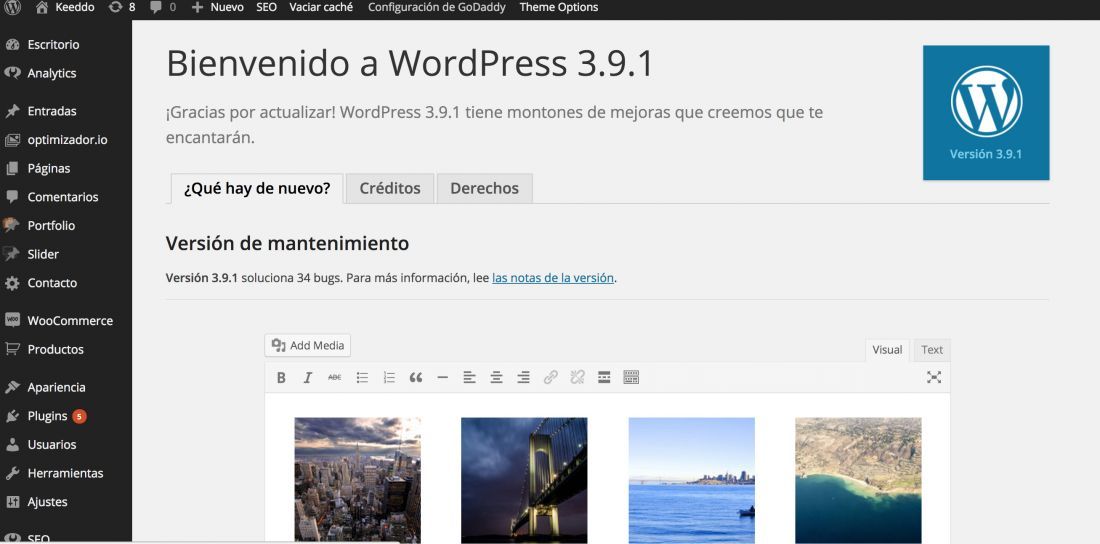This screenshot has width=1100, height=544.
Task: Insert a horizontal line
Action: point(443,378)
